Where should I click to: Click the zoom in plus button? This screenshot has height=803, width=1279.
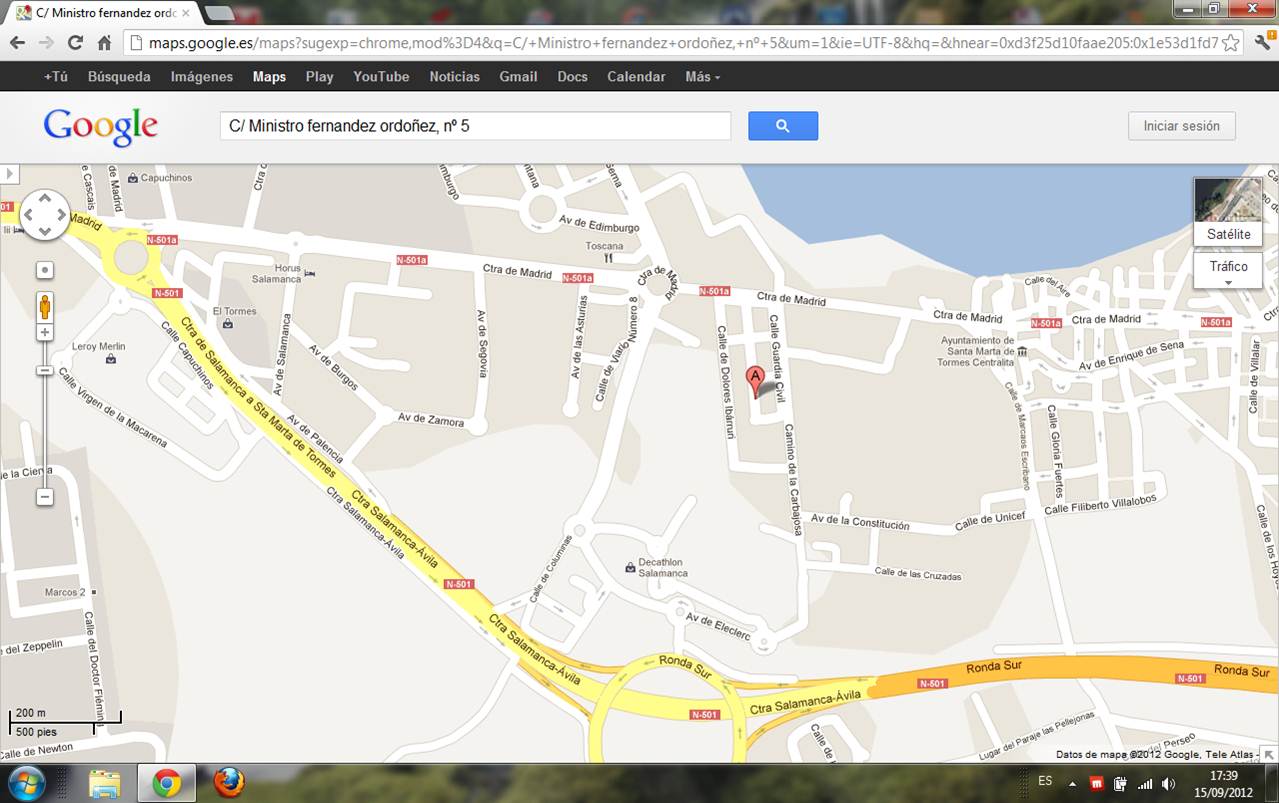(x=45, y=332)
